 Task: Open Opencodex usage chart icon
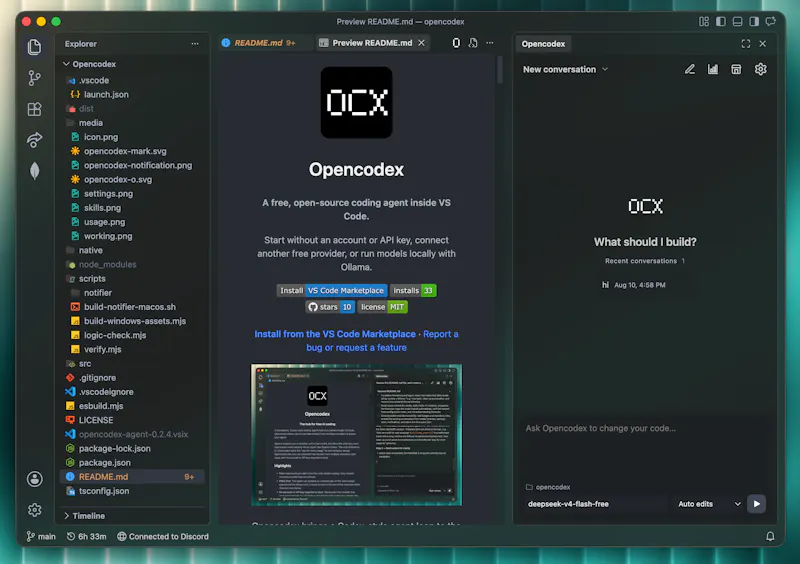(x=713, y=69)
